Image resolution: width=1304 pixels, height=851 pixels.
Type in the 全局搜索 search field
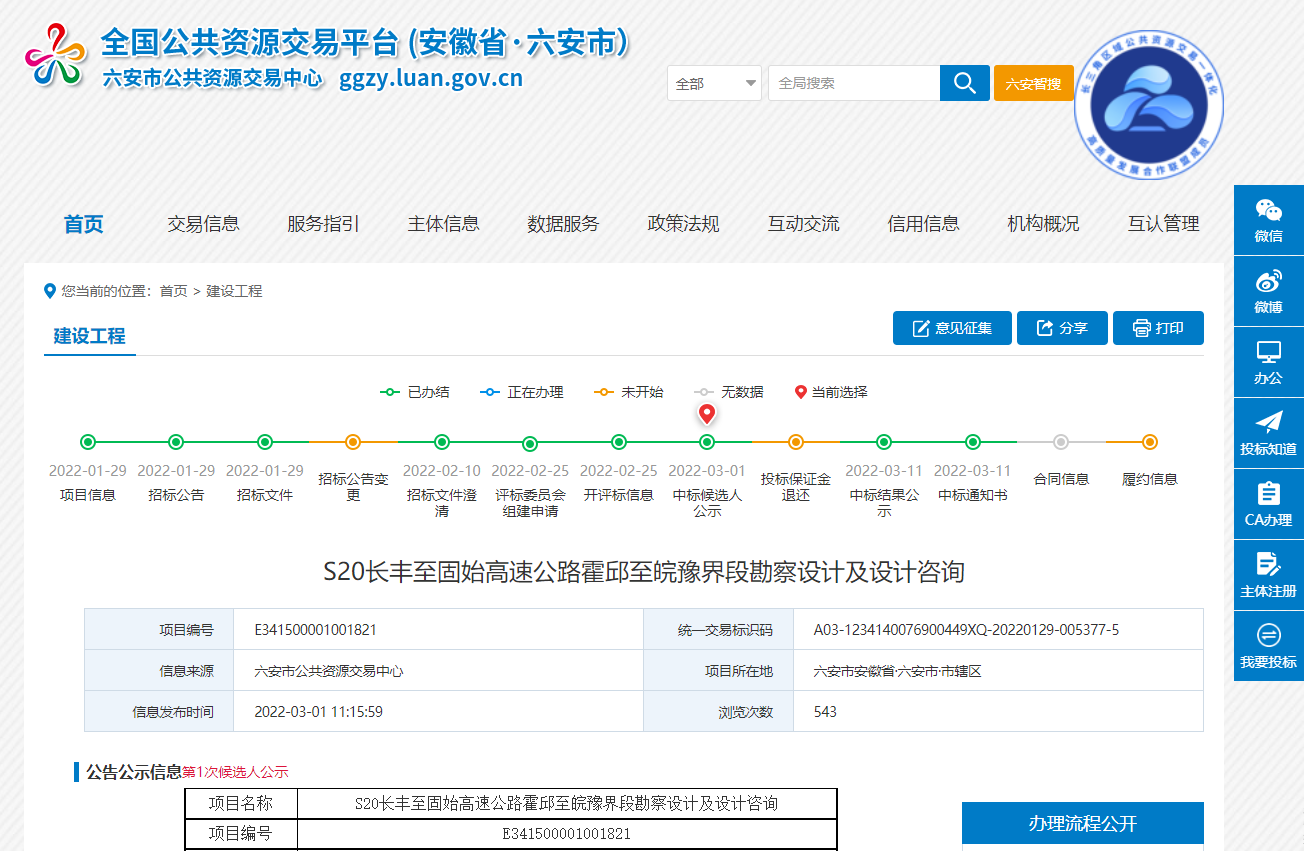coord(853,84)
